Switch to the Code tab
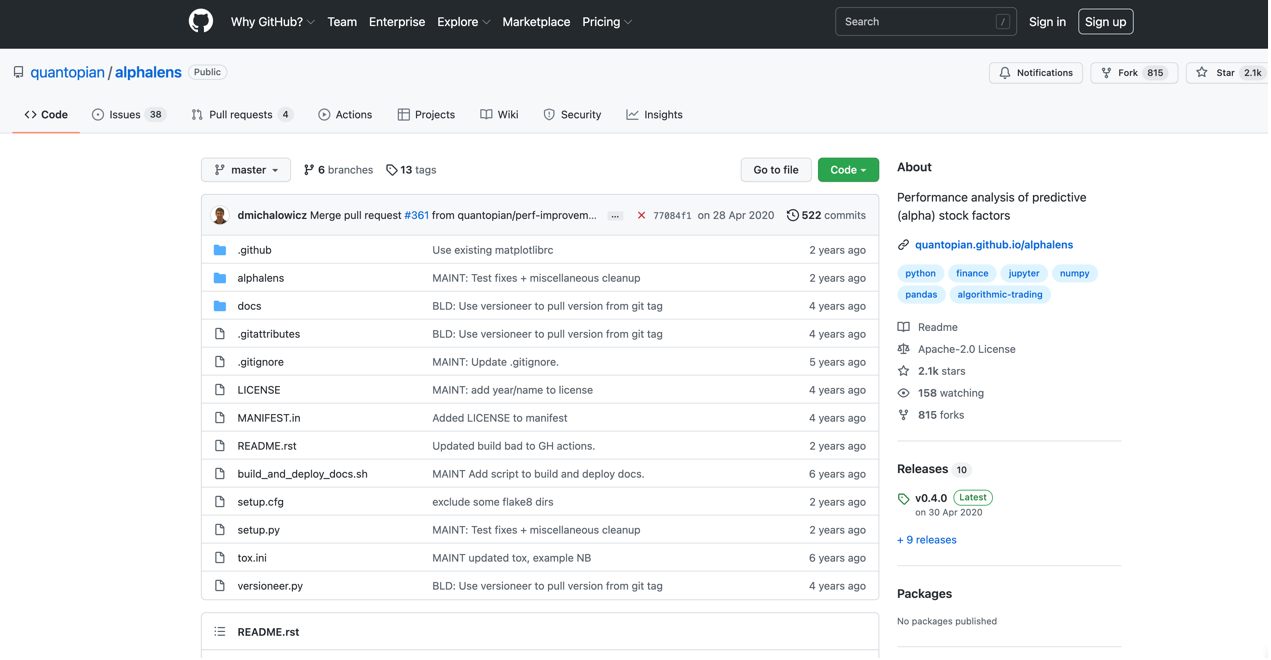The image size is (1271, 660). [x=46, y=115]
